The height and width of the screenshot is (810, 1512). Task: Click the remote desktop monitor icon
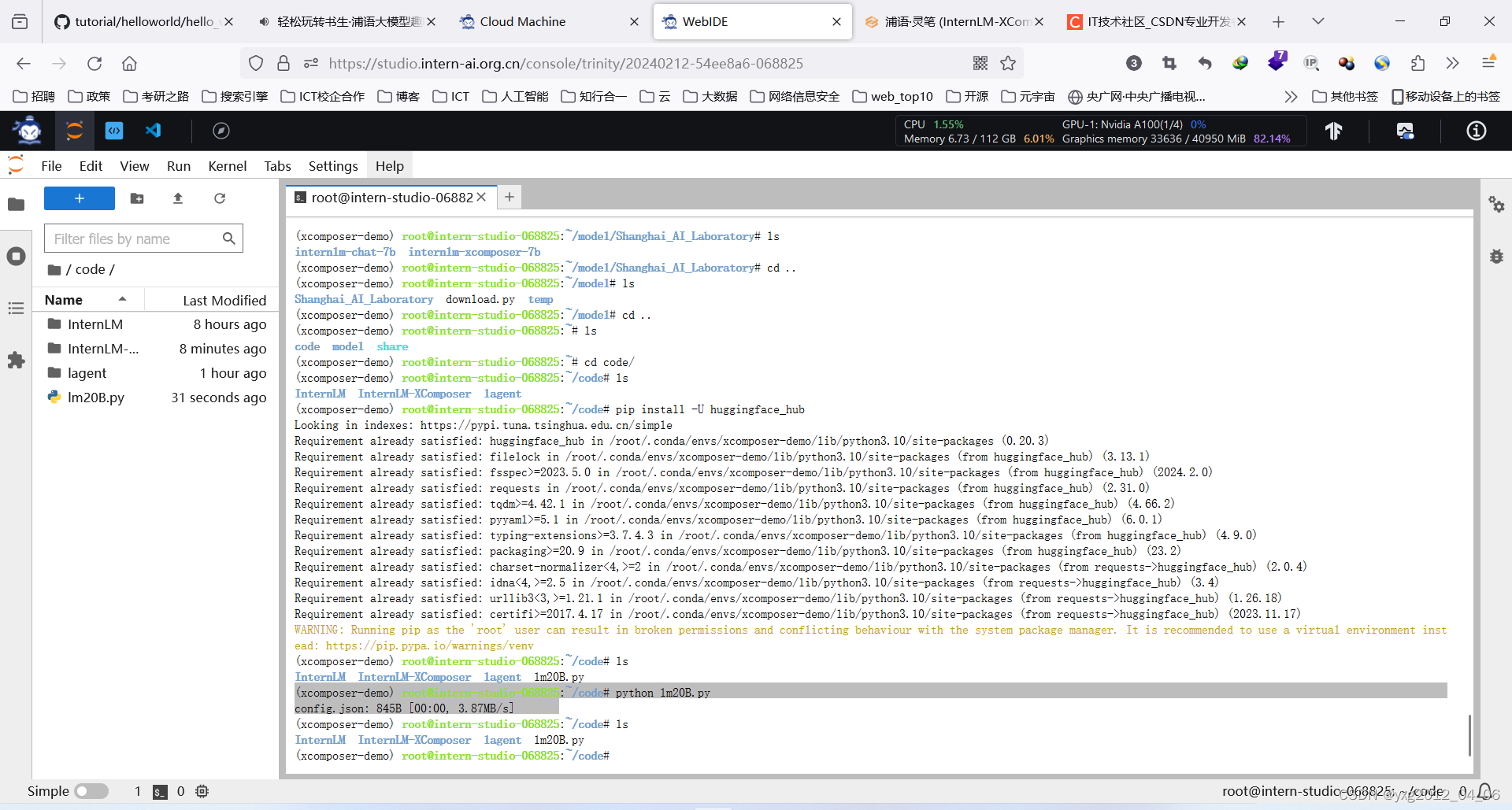[x=1405, y=131]
